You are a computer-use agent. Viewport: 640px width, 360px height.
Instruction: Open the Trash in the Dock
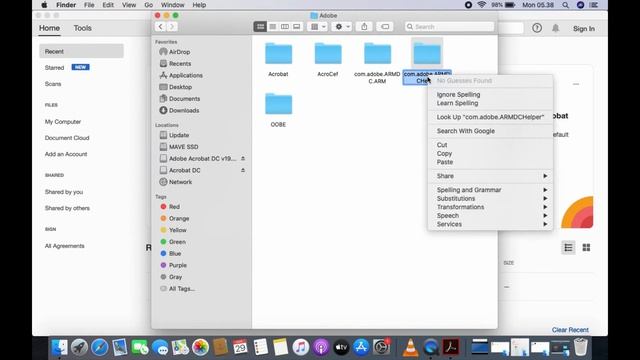click(580, 347)
